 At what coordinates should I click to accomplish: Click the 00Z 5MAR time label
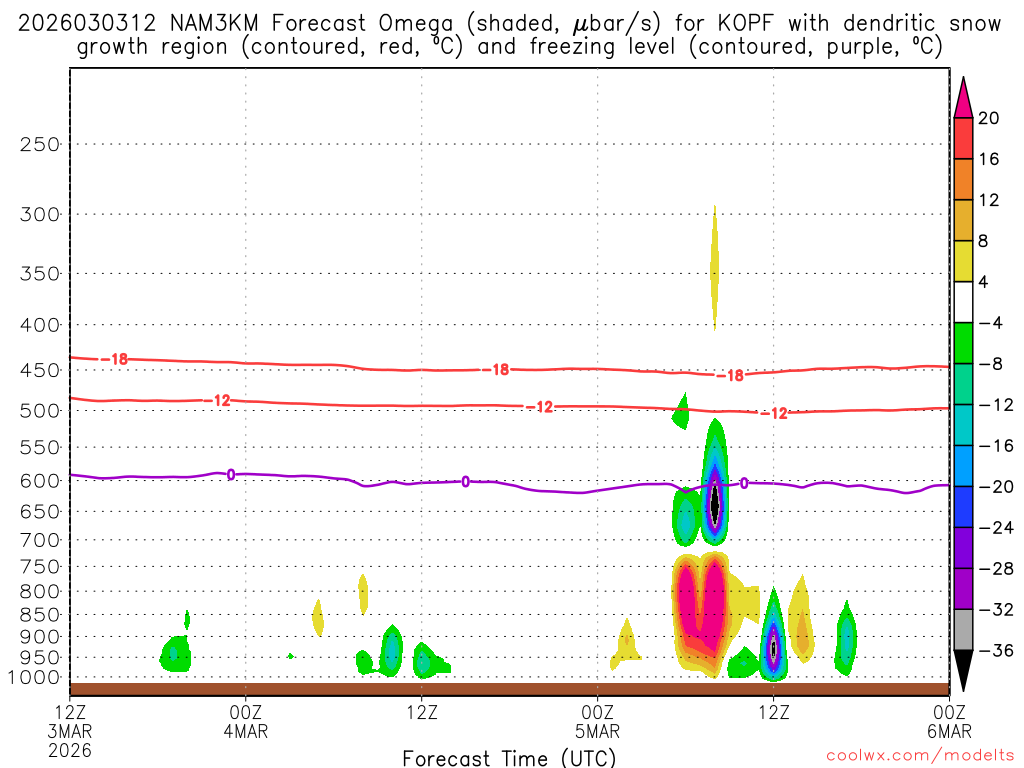click(x=598, y=722)
